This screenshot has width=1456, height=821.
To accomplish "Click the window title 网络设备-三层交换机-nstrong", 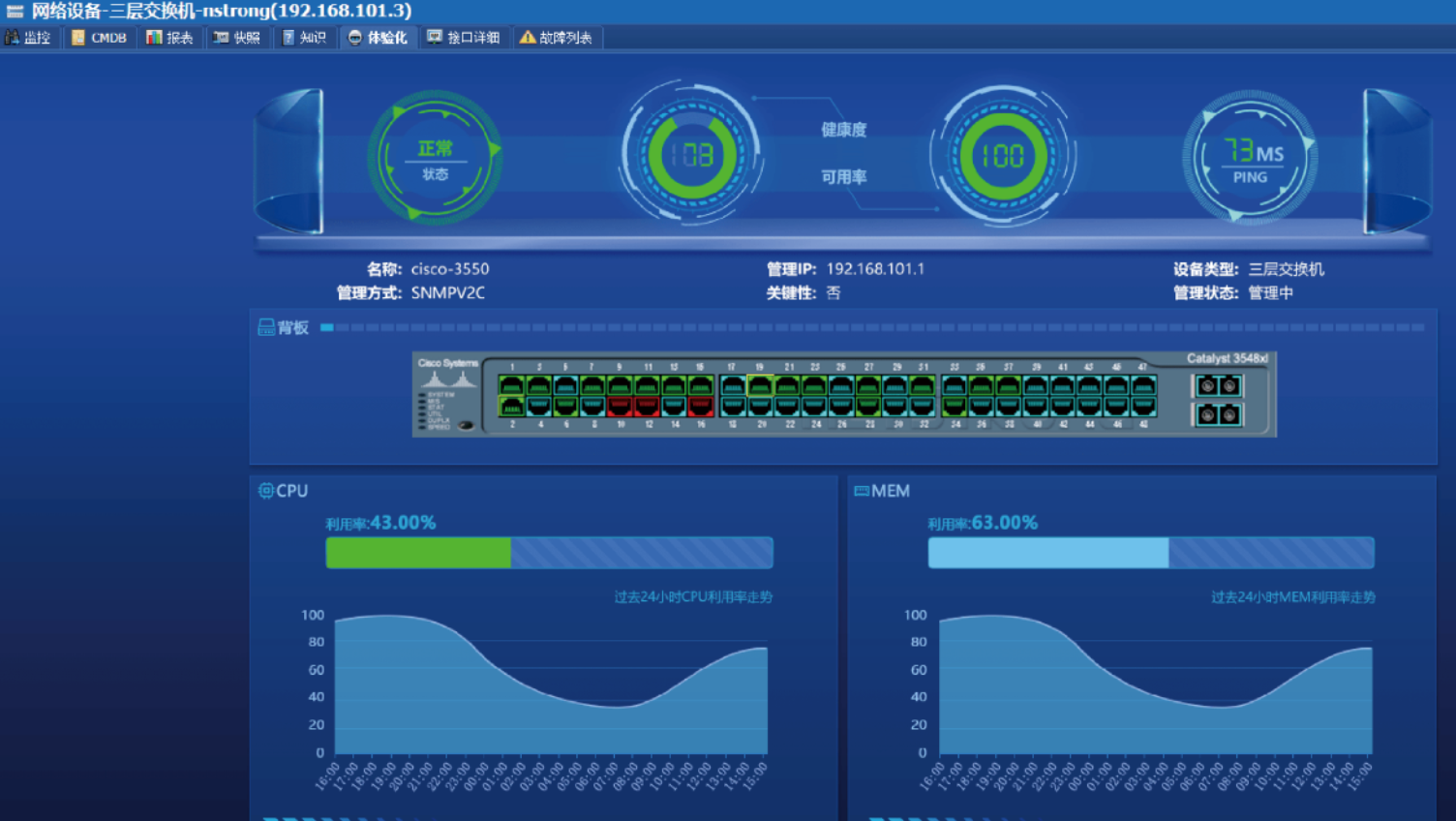I will tap(222, 11).
